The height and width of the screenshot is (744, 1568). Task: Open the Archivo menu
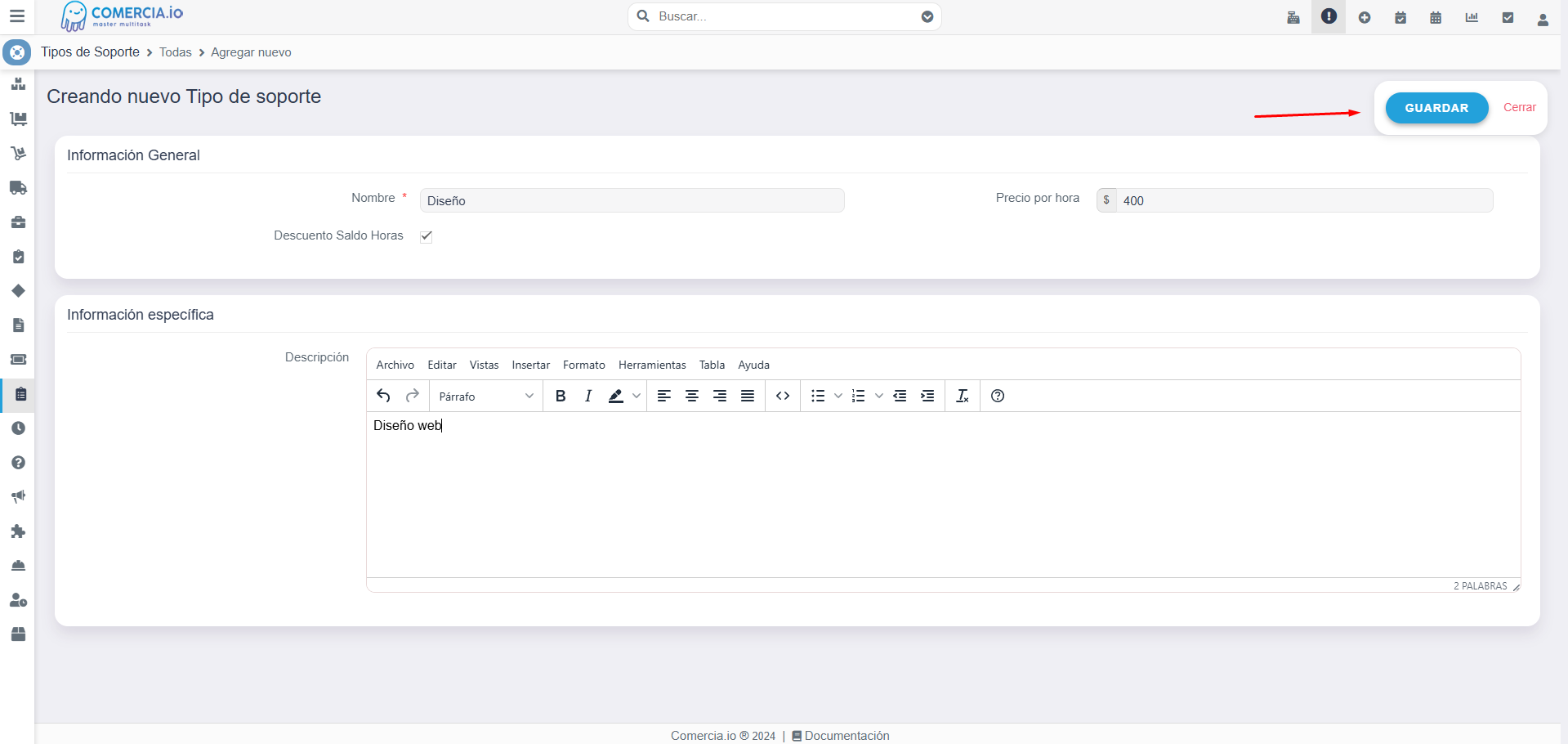(395, 365)
